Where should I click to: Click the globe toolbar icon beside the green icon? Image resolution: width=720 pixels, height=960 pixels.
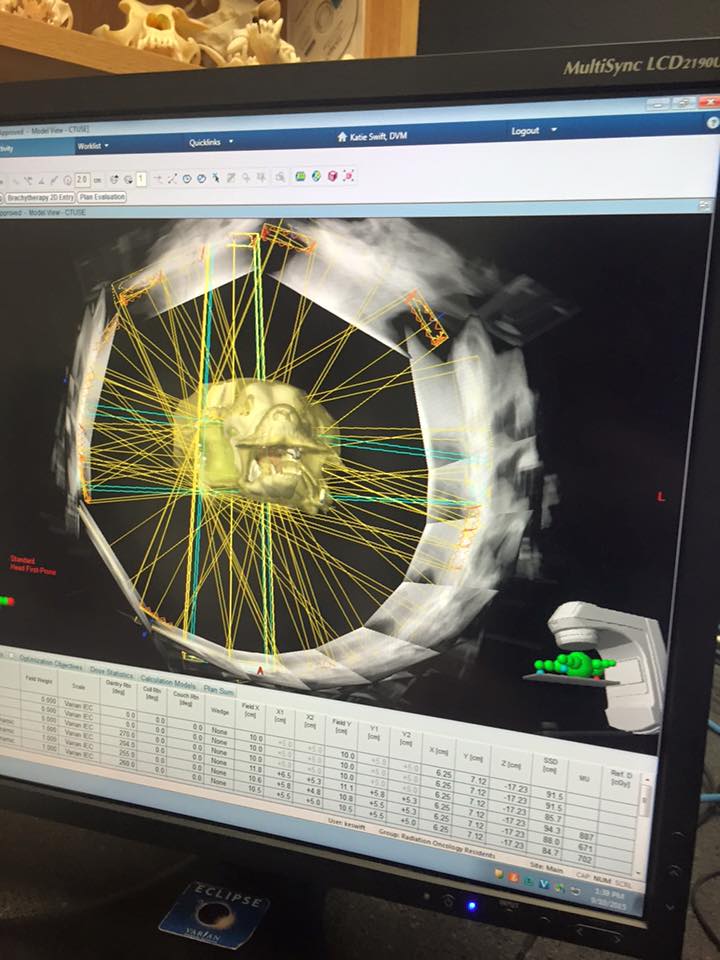(x=316, y=177)
